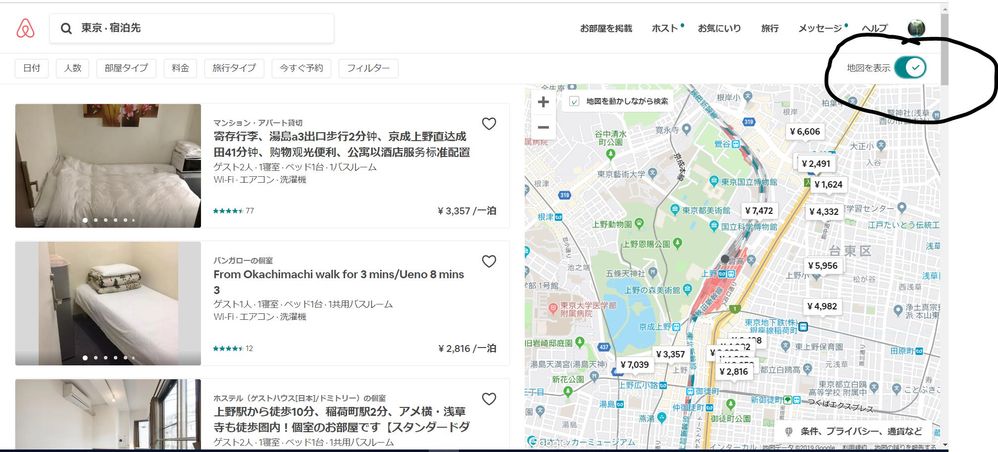
Task: Click the フィルター button
Action: 368,68
